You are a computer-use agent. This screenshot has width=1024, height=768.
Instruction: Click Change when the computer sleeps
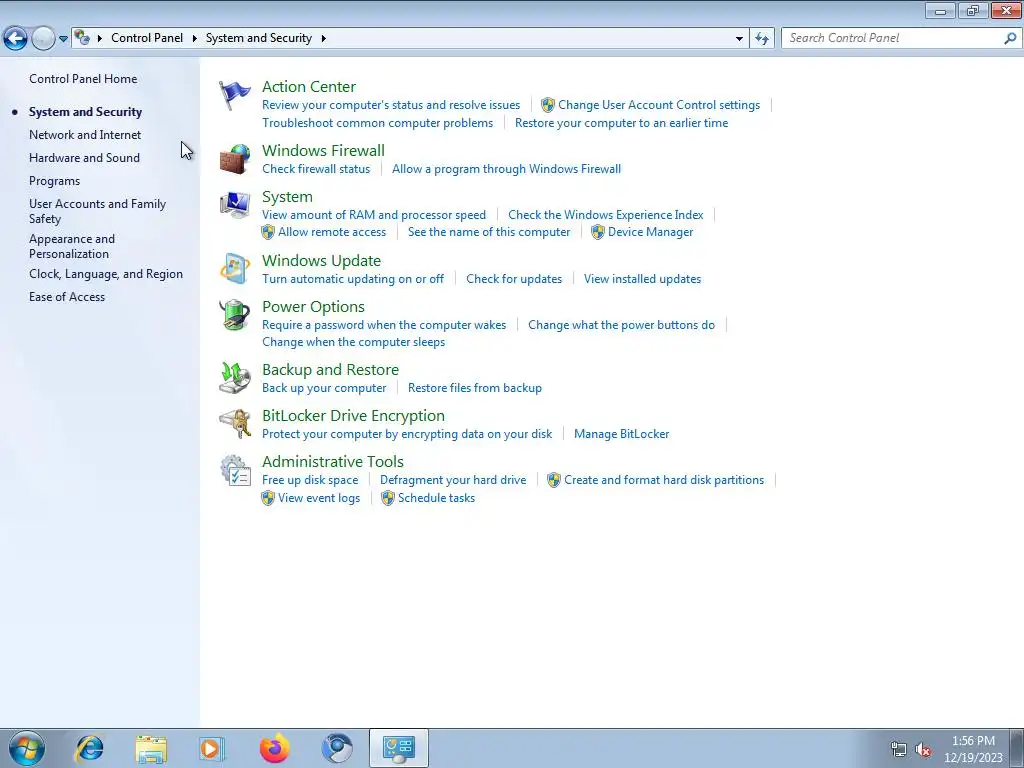[x=353, y=342]
